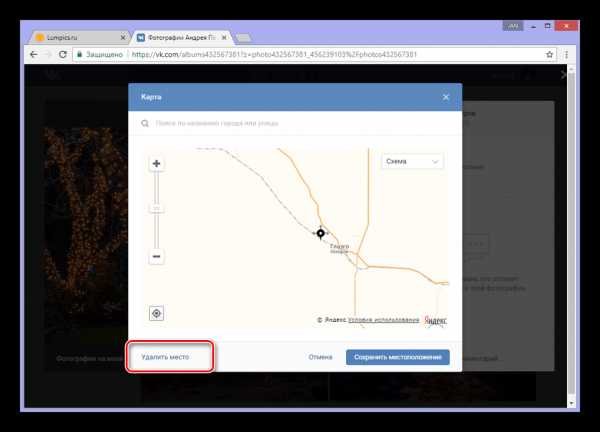The width and height of the screenshot is (600, 432).
Task: Click the page vertical scrollbar thumb
Action: 571,233
